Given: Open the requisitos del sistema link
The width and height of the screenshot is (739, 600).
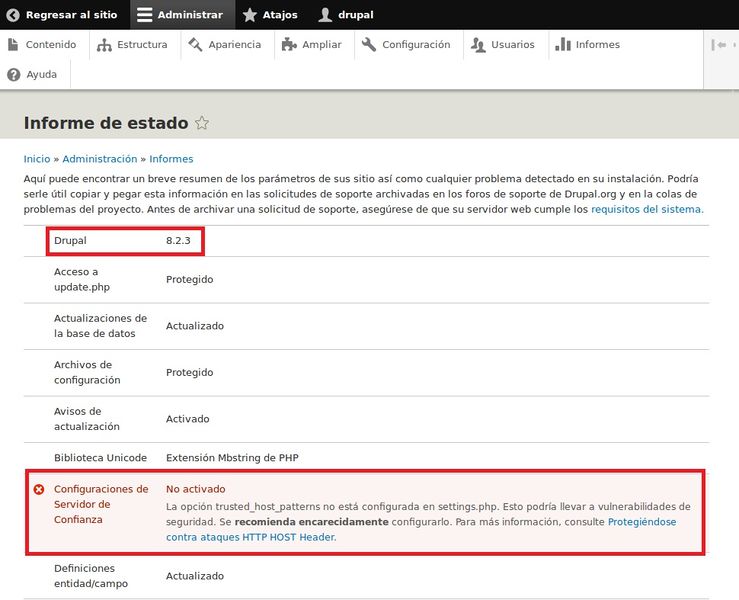Looking at the screenshot, I should 647,209.
